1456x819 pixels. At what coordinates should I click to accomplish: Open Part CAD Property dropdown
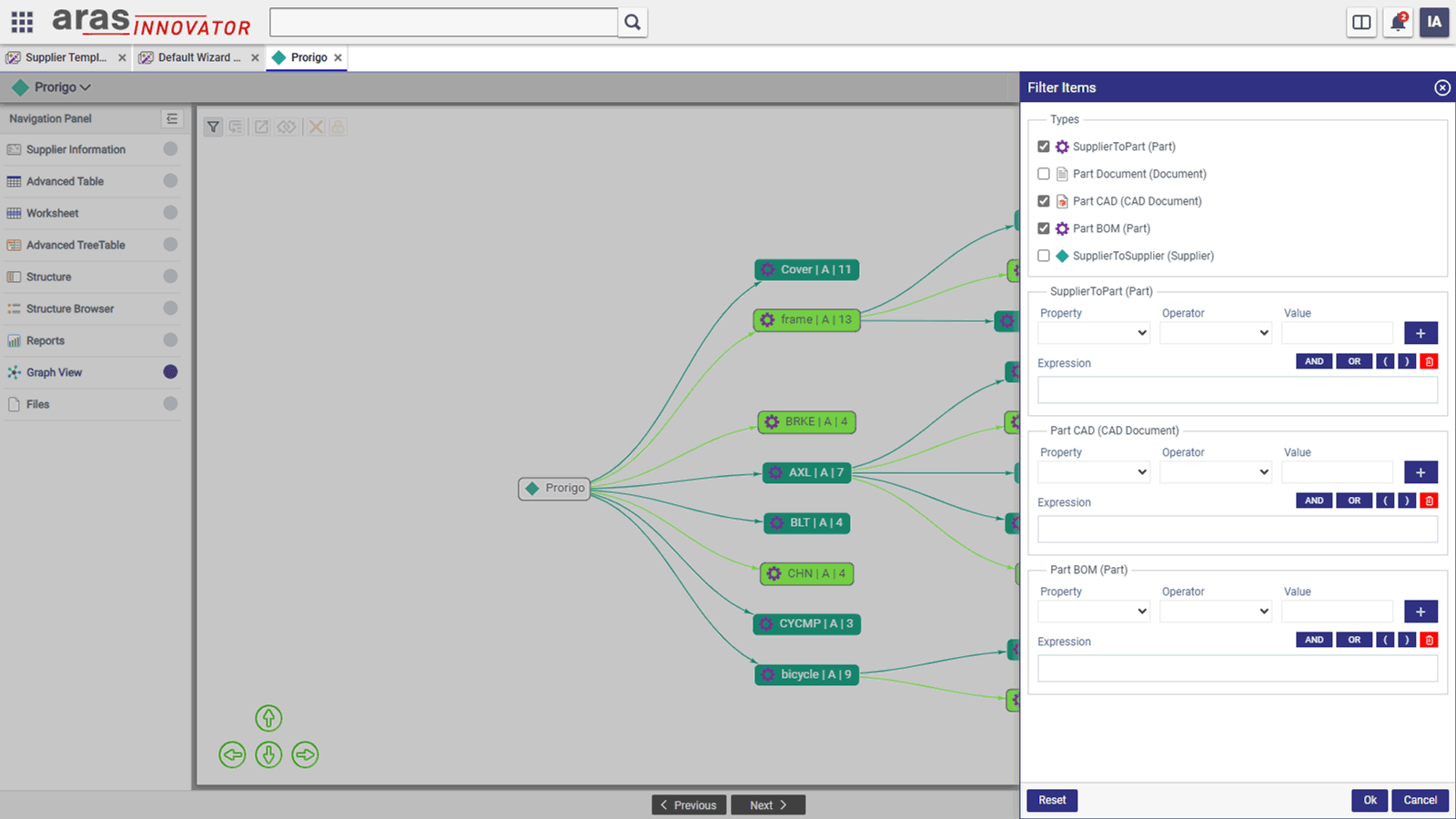tap(1094, 472)
